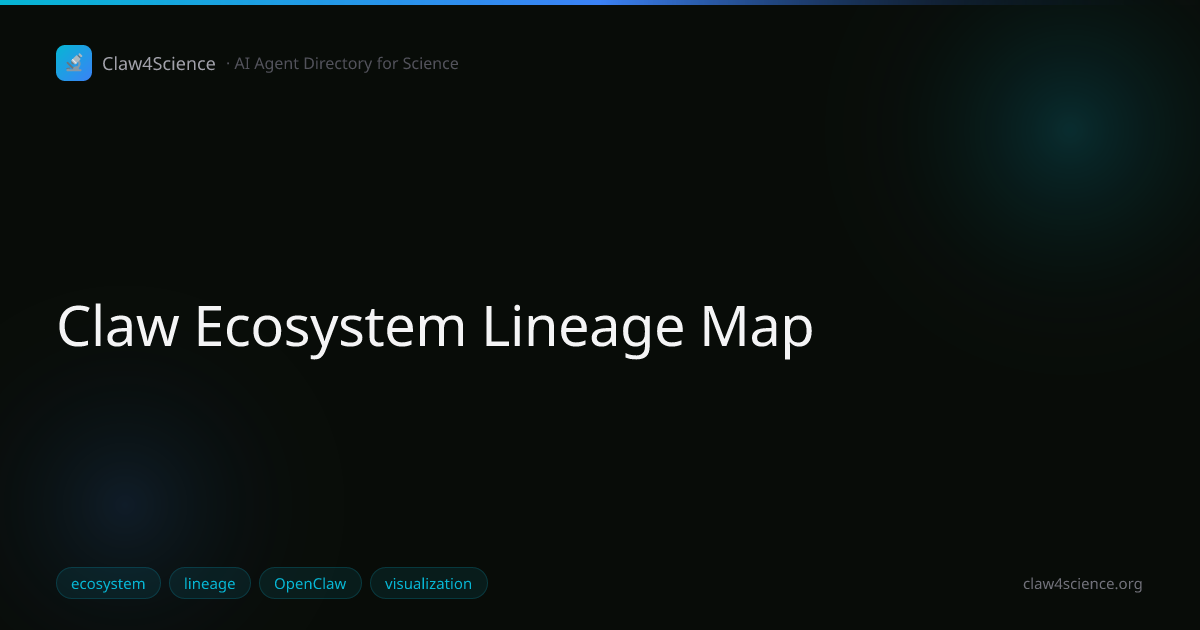Select the 'lineage' tag
The image size is (1200, 630).
point(210,583)
